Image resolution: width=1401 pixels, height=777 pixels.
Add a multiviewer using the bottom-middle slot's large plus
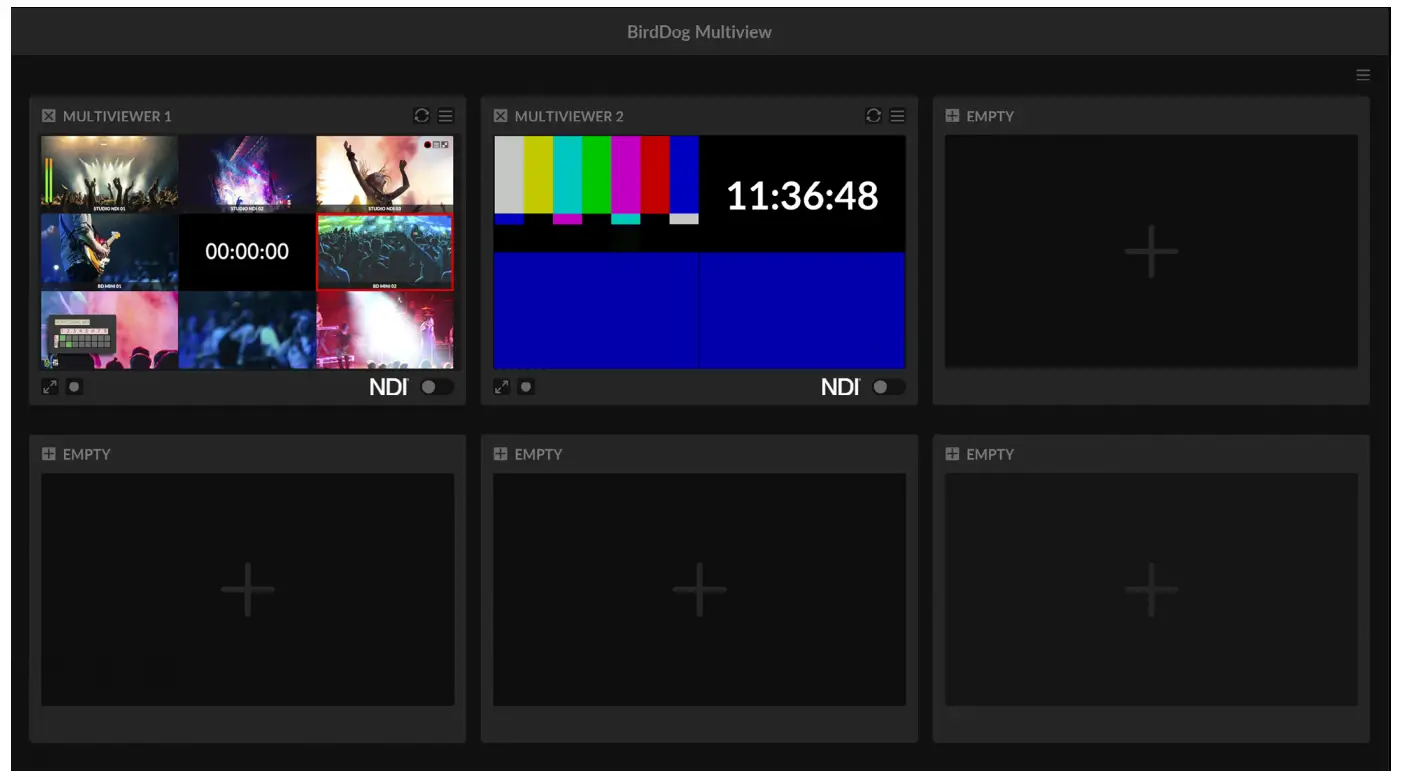(x=699, y=589)
